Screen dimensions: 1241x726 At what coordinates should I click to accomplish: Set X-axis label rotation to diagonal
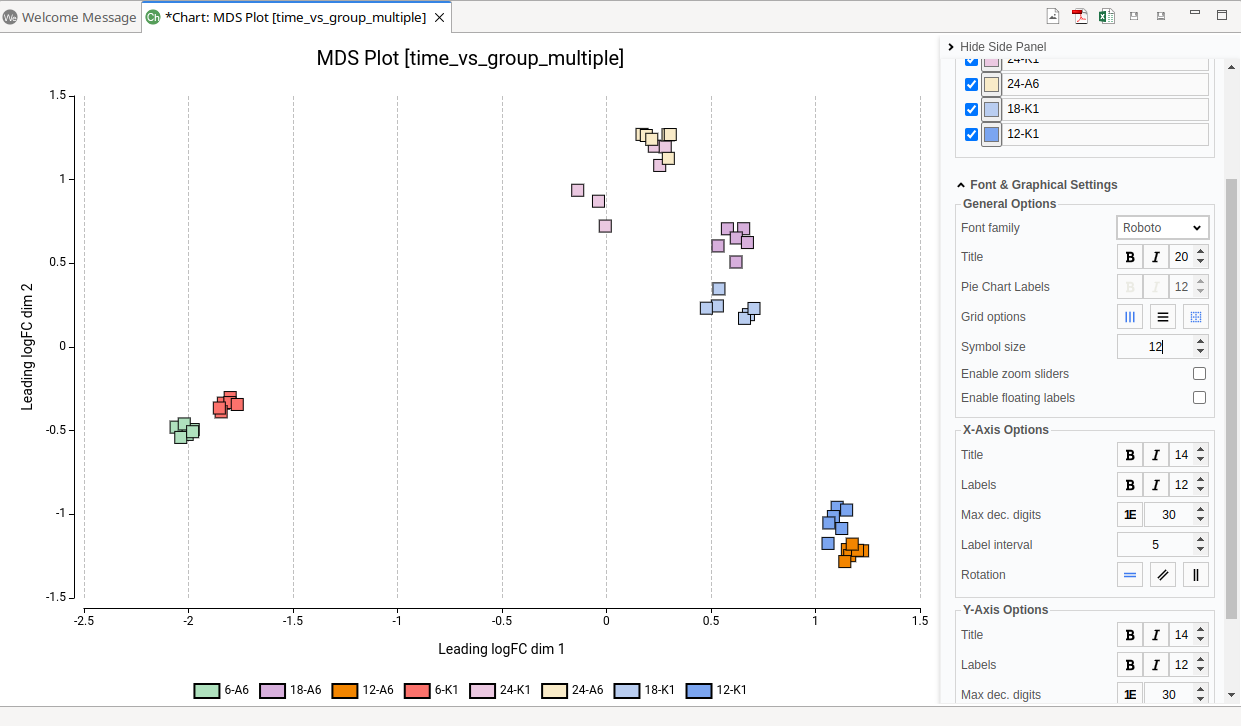pyautogui.click(x=1163, y=575)
